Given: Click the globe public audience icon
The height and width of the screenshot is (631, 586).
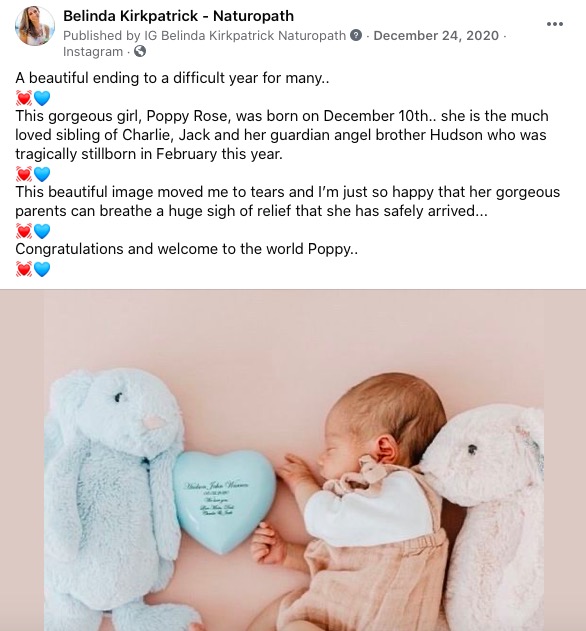Looking at the screenshot, I should [x=140, y=52].
